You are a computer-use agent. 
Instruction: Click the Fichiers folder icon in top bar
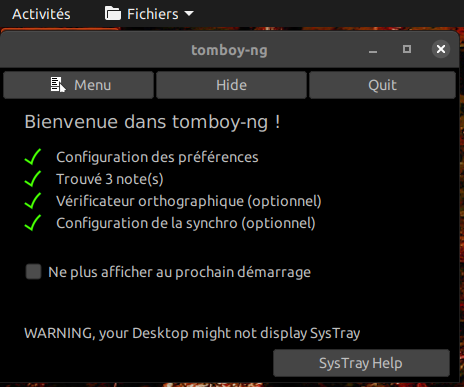113,14
